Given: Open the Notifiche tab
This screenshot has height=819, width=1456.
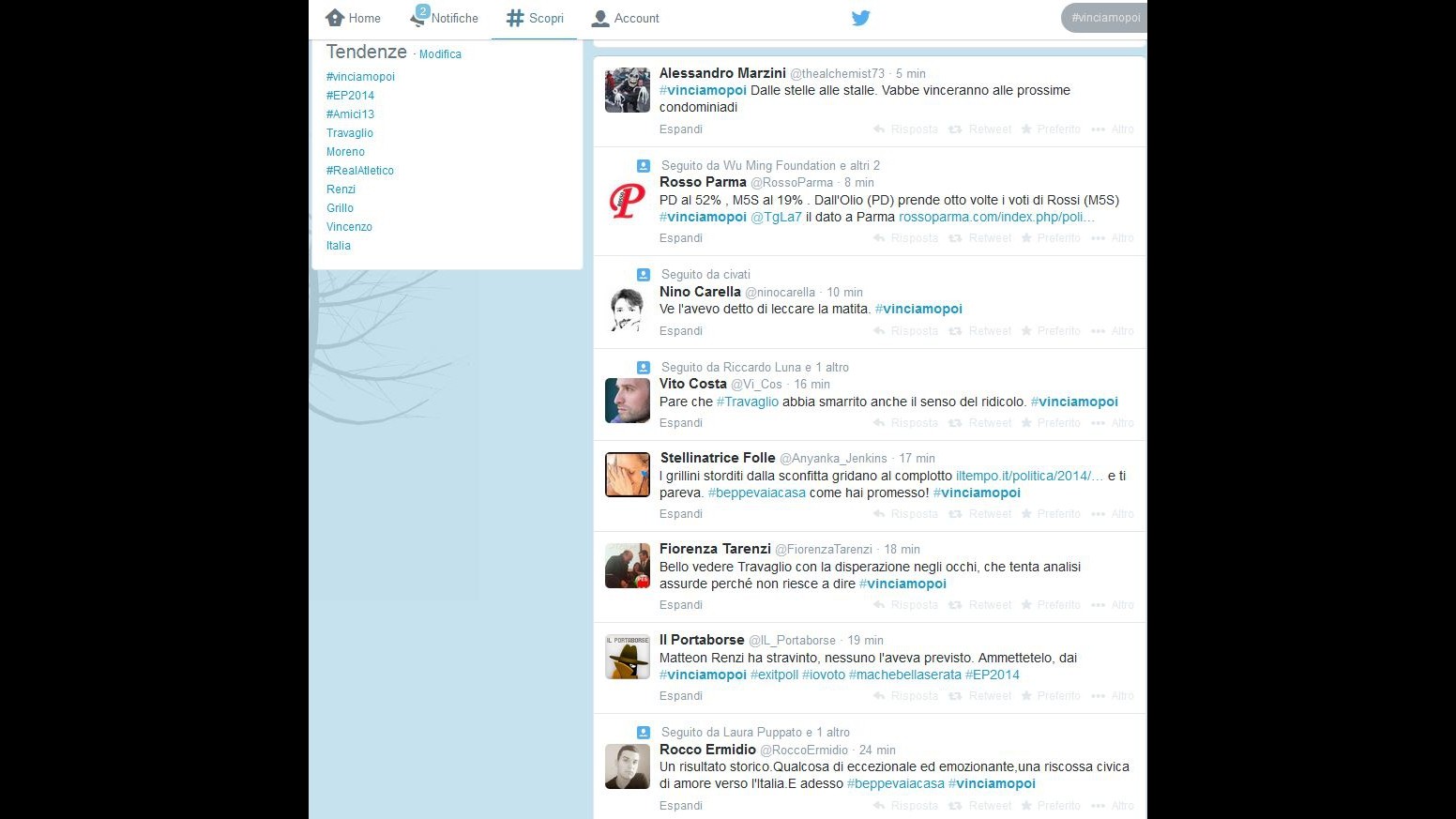Looking at the screenshot, I should point(445,18).
